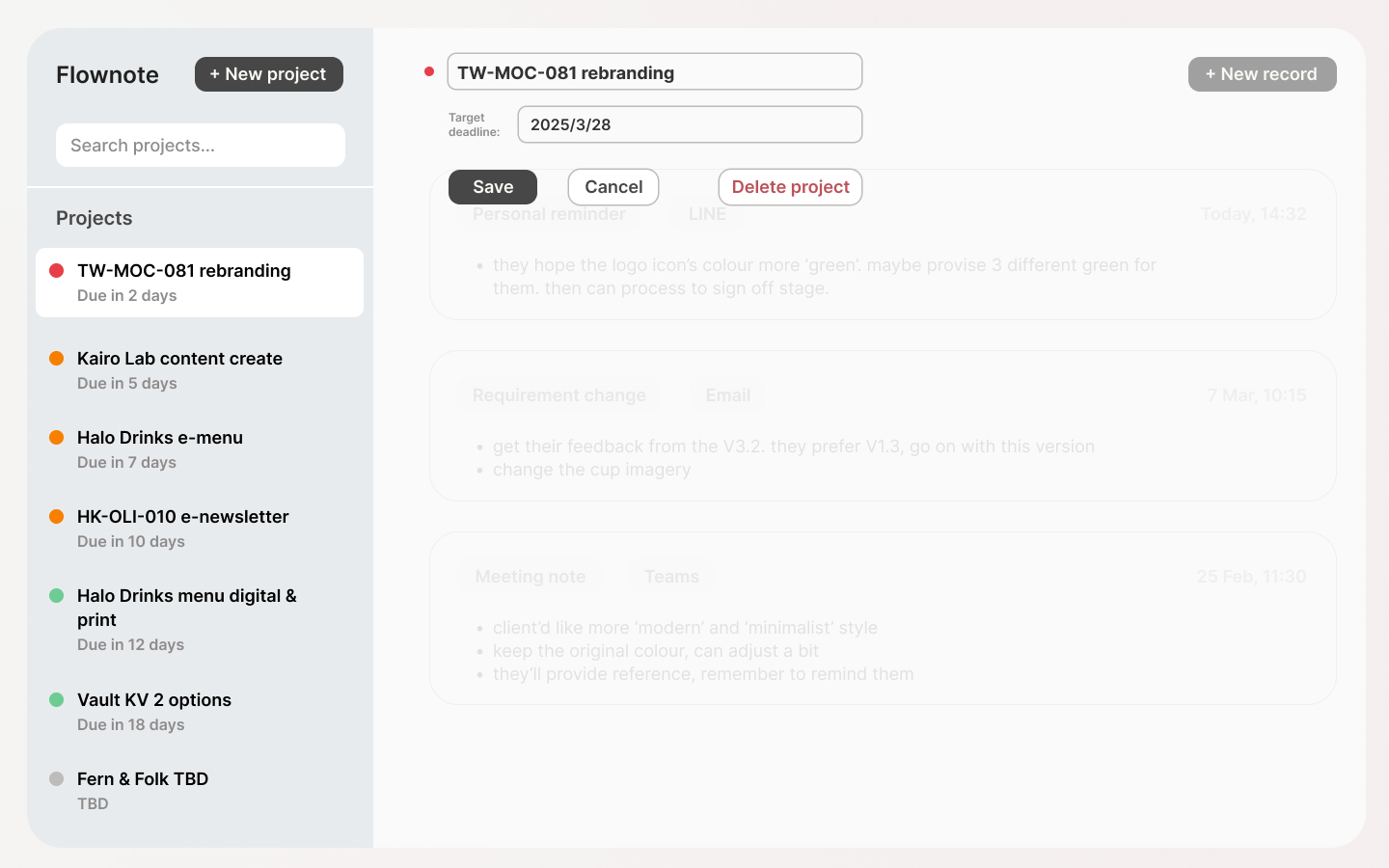
Task: Select the Fern & Folk TBD project
Action: click(143, 790)
